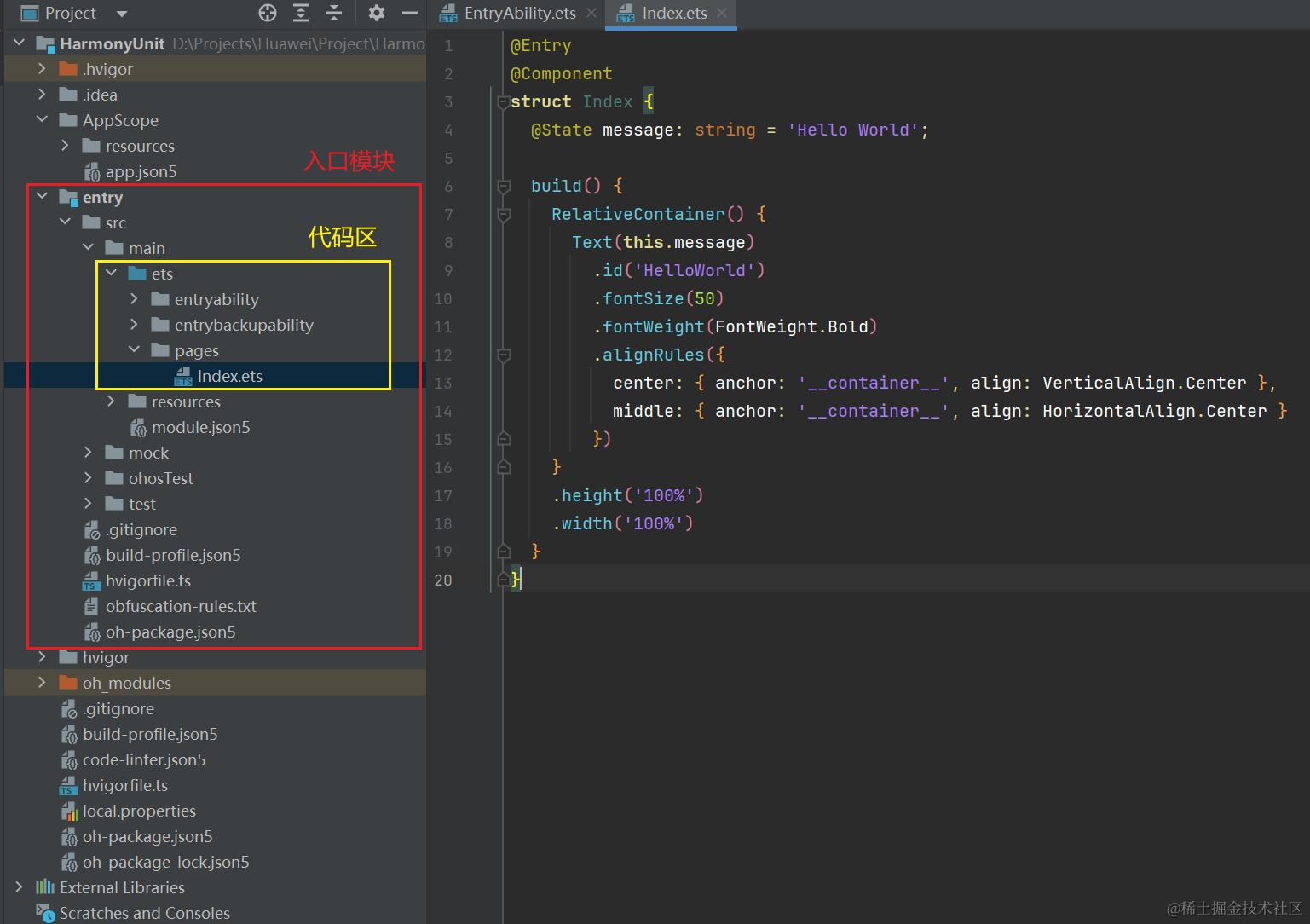
Task: Click the entry module folder icon
Action: (68, 197)
